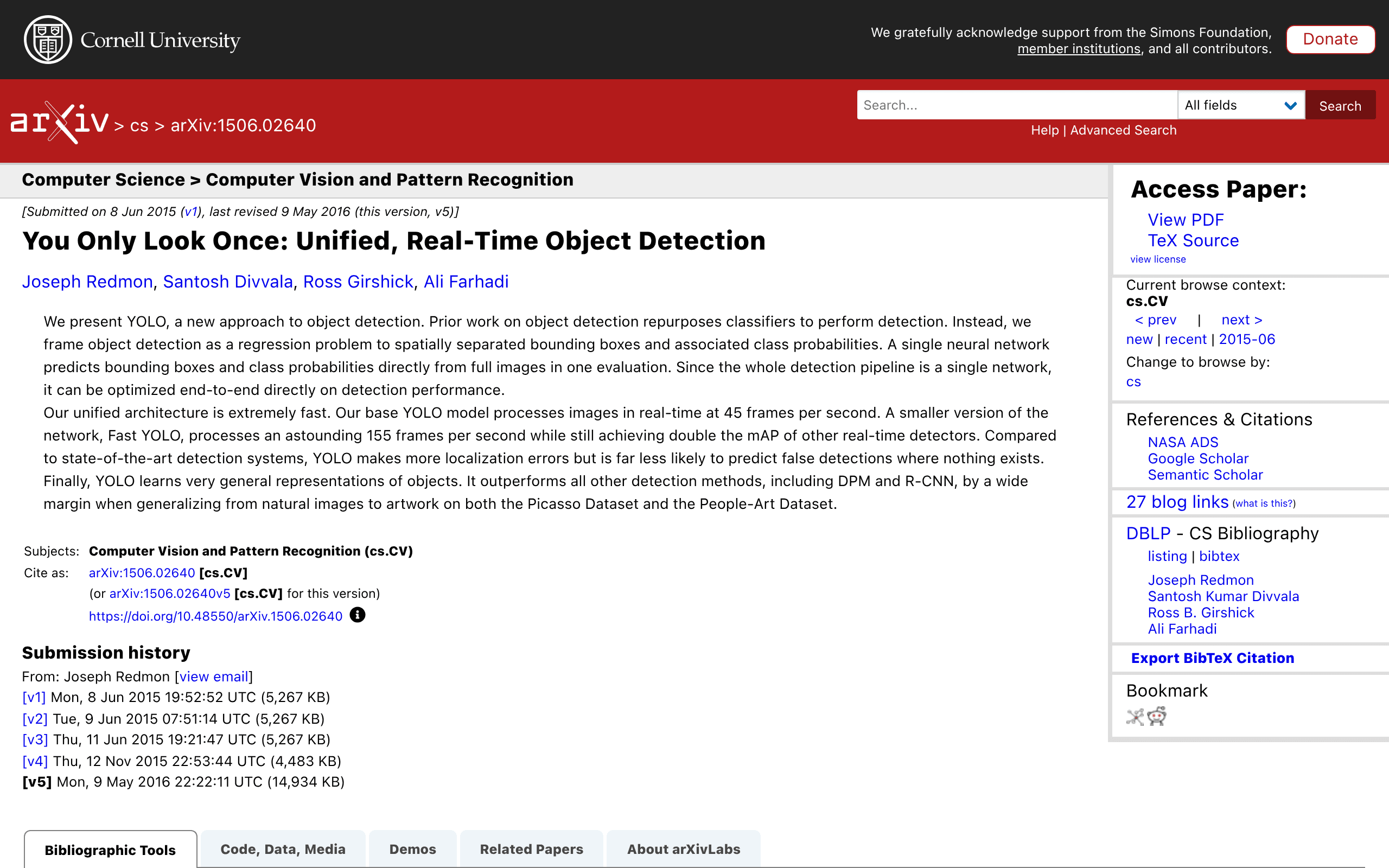Go to the previous paper with < prev

(x=1155, y=320)
